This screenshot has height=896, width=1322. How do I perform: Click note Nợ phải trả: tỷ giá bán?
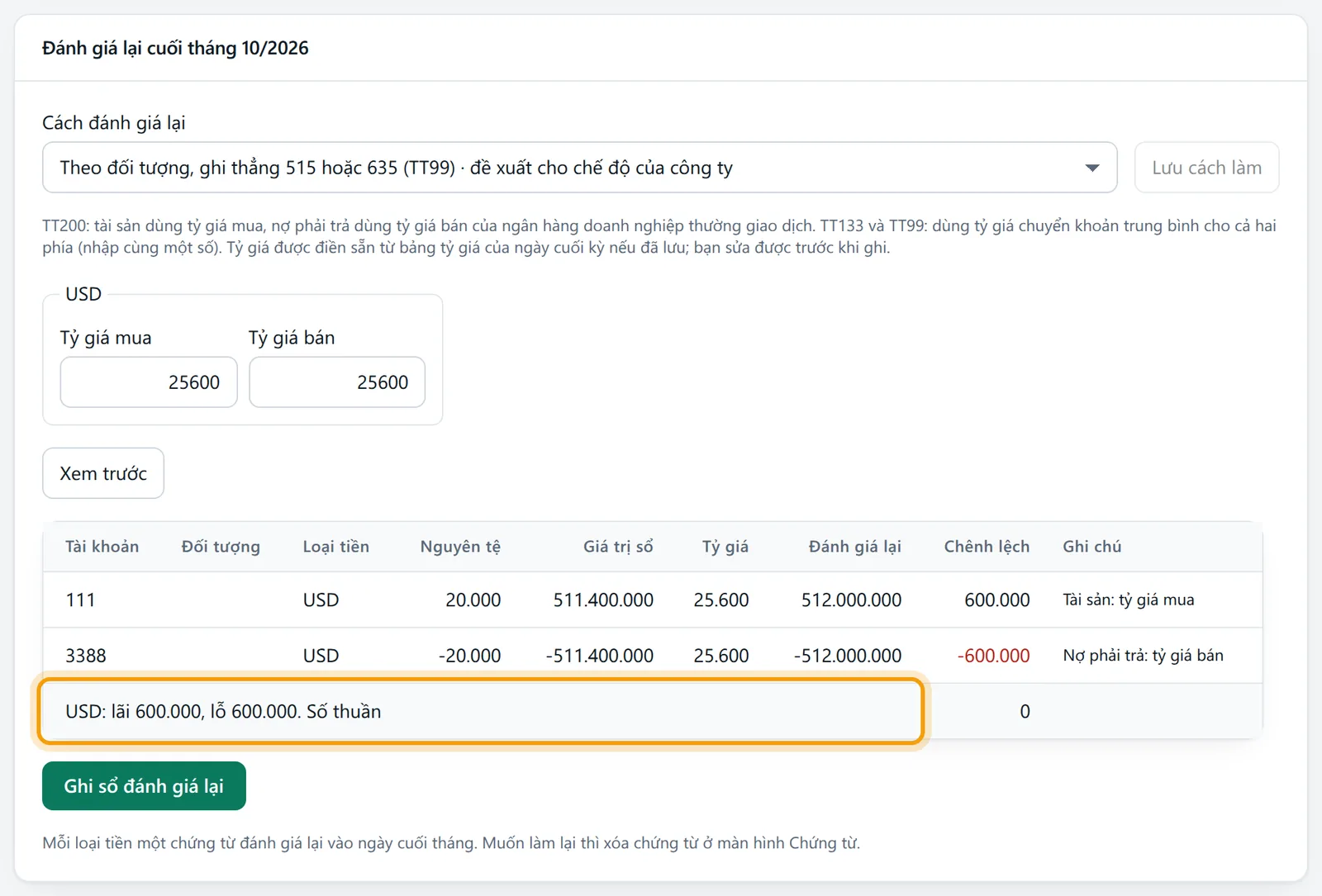click(1144, 656)
